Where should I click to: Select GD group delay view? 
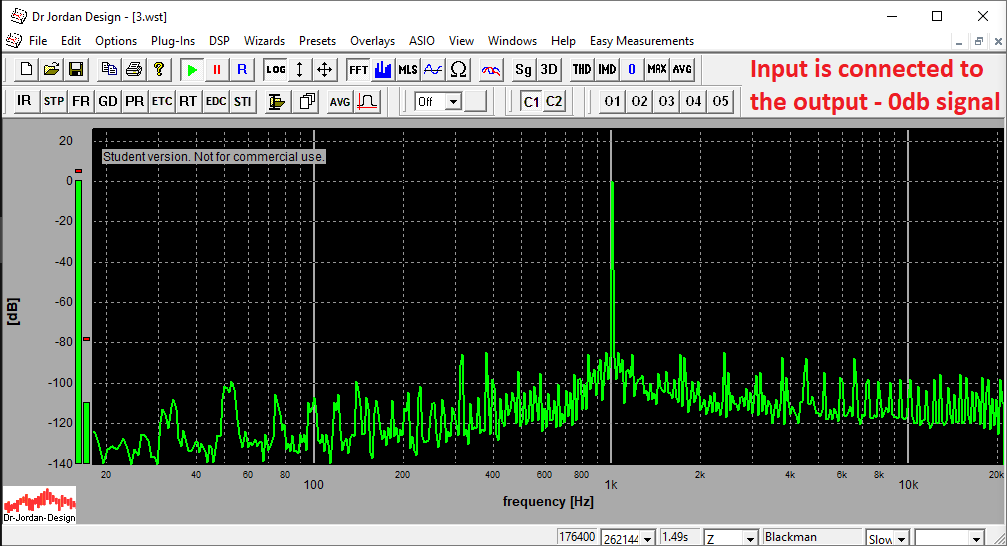(108, 101)
